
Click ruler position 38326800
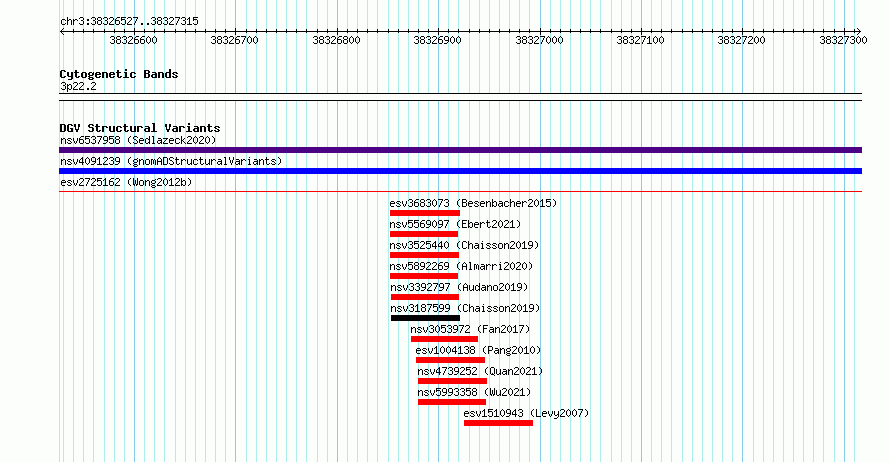(337, 40)
